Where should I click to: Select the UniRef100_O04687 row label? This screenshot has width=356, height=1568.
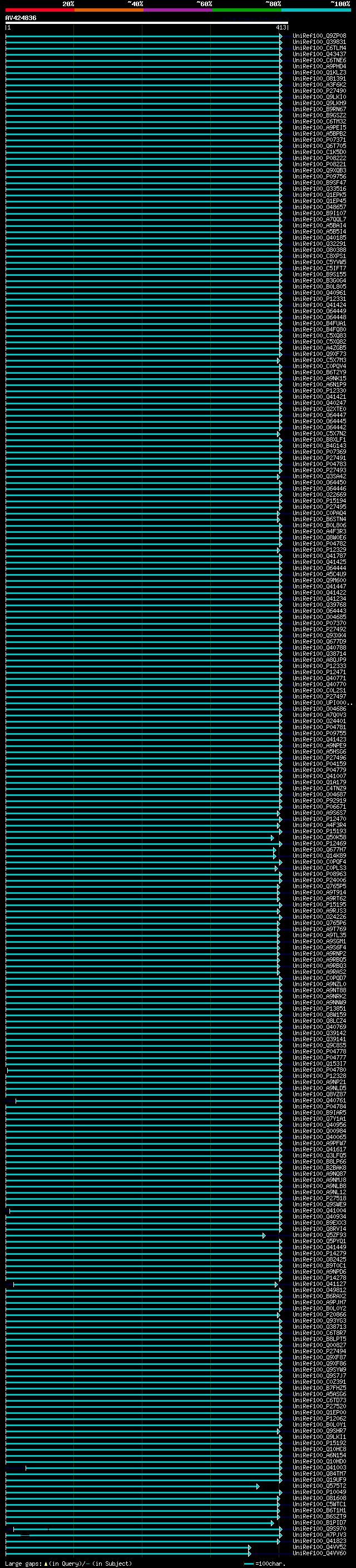pyautogui.click(x=319, y=794)
